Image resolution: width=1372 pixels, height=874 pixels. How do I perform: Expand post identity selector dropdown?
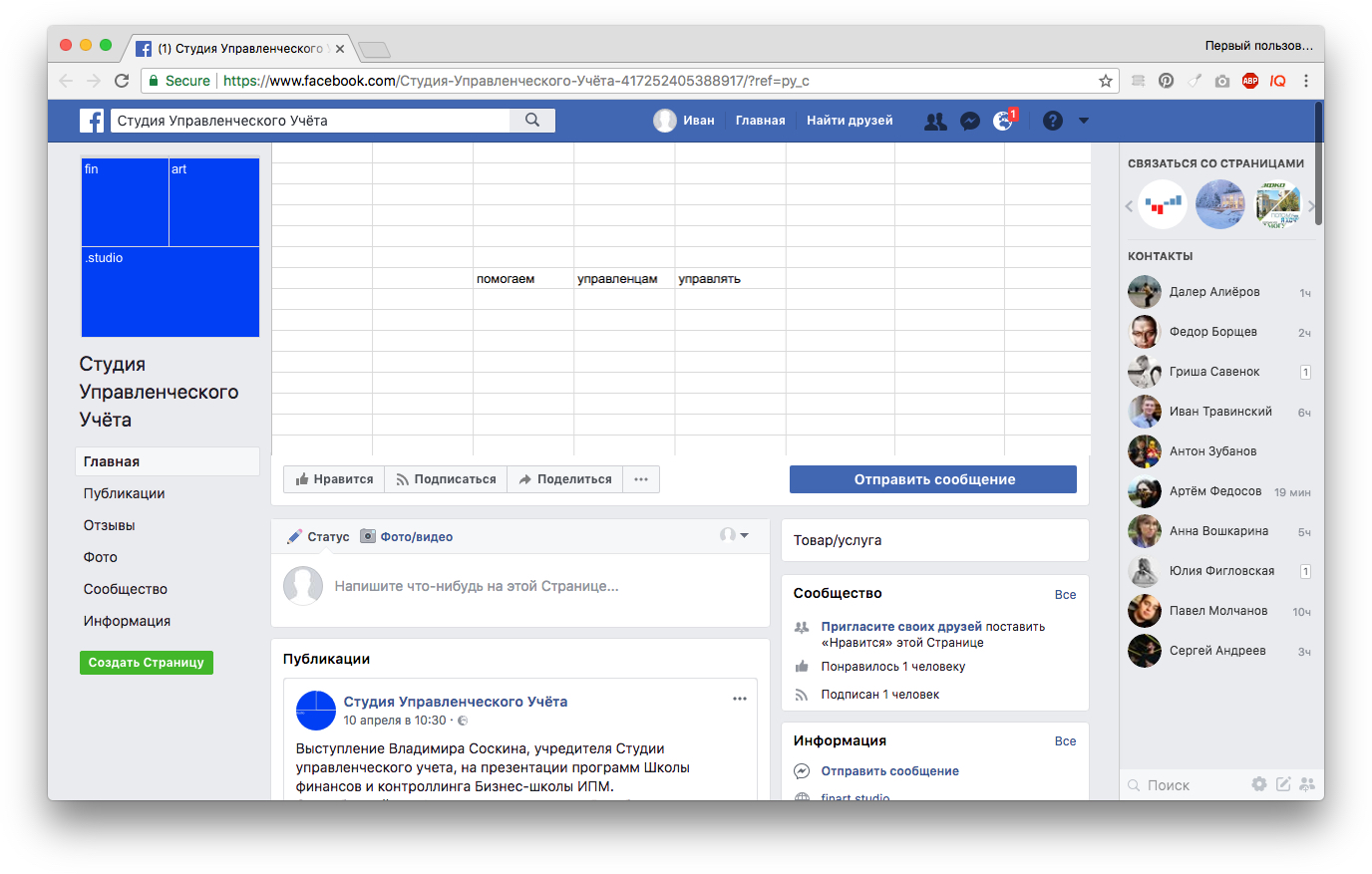735,536
